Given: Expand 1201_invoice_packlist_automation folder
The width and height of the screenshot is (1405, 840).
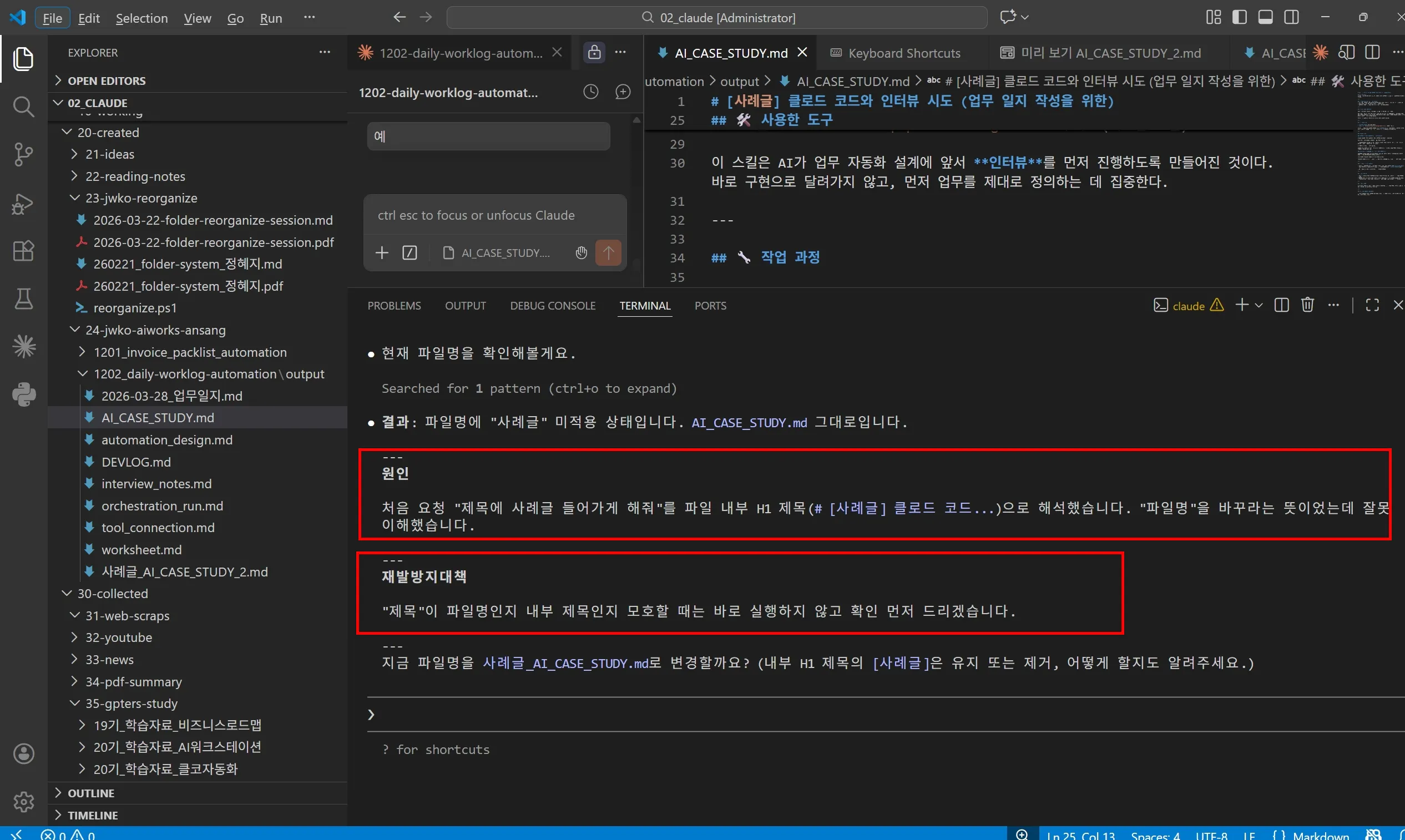Looking at the screenshot, I should click(x=197, y=352).
